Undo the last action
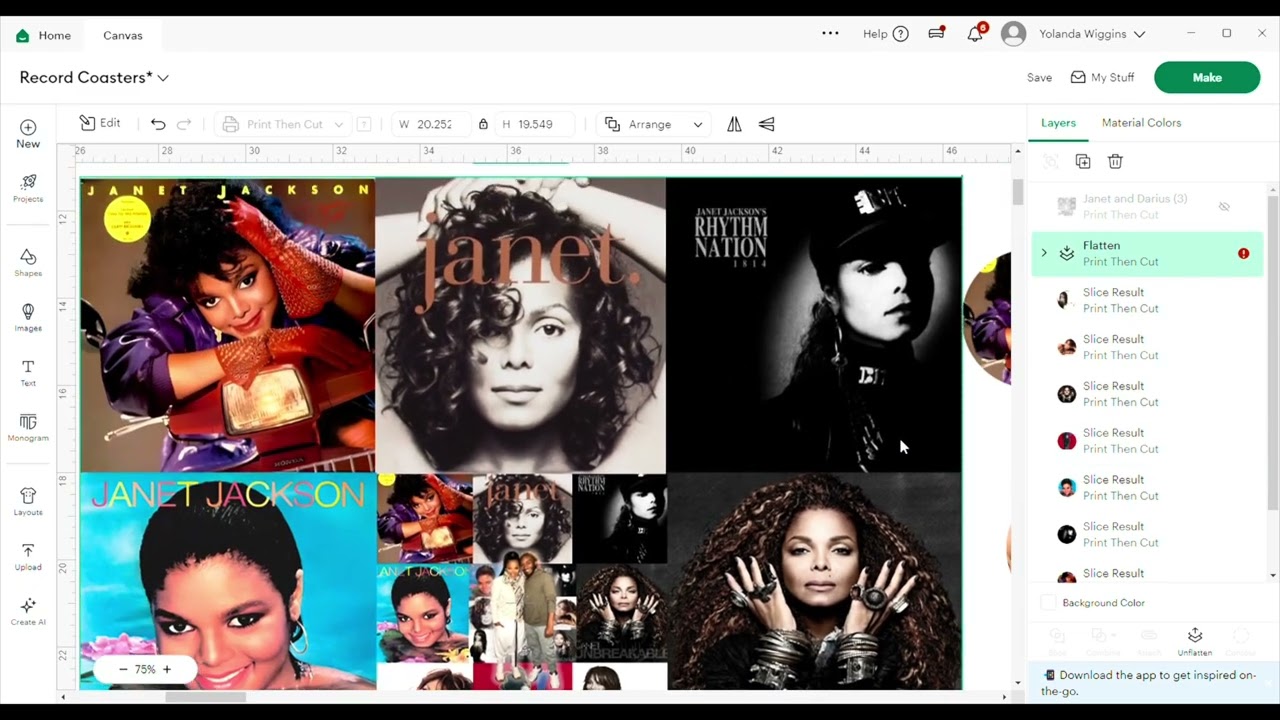The width and height of the screenshot is (1280, 720). point(158,124)
